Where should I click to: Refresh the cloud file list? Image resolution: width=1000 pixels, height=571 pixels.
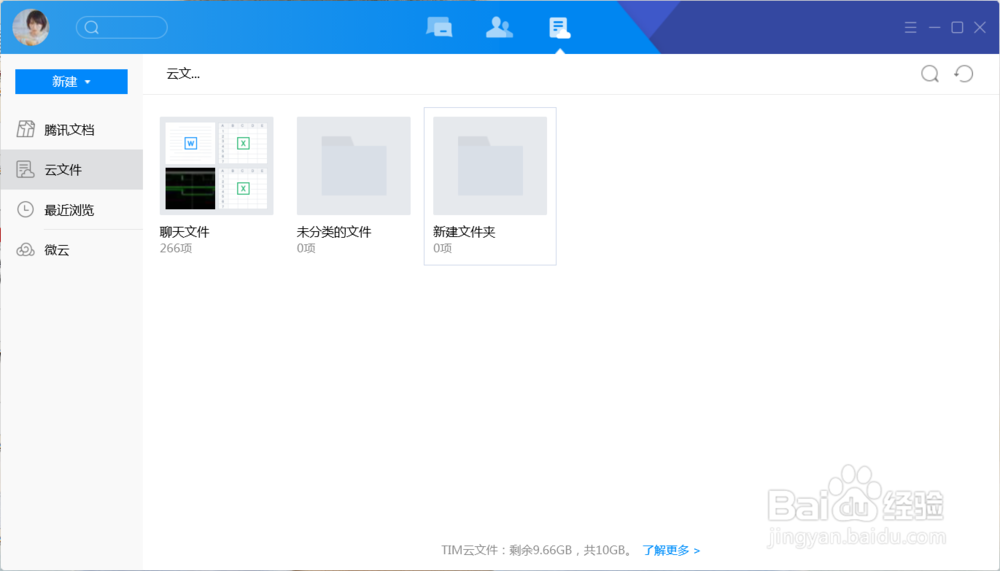(x=964, y=74)
